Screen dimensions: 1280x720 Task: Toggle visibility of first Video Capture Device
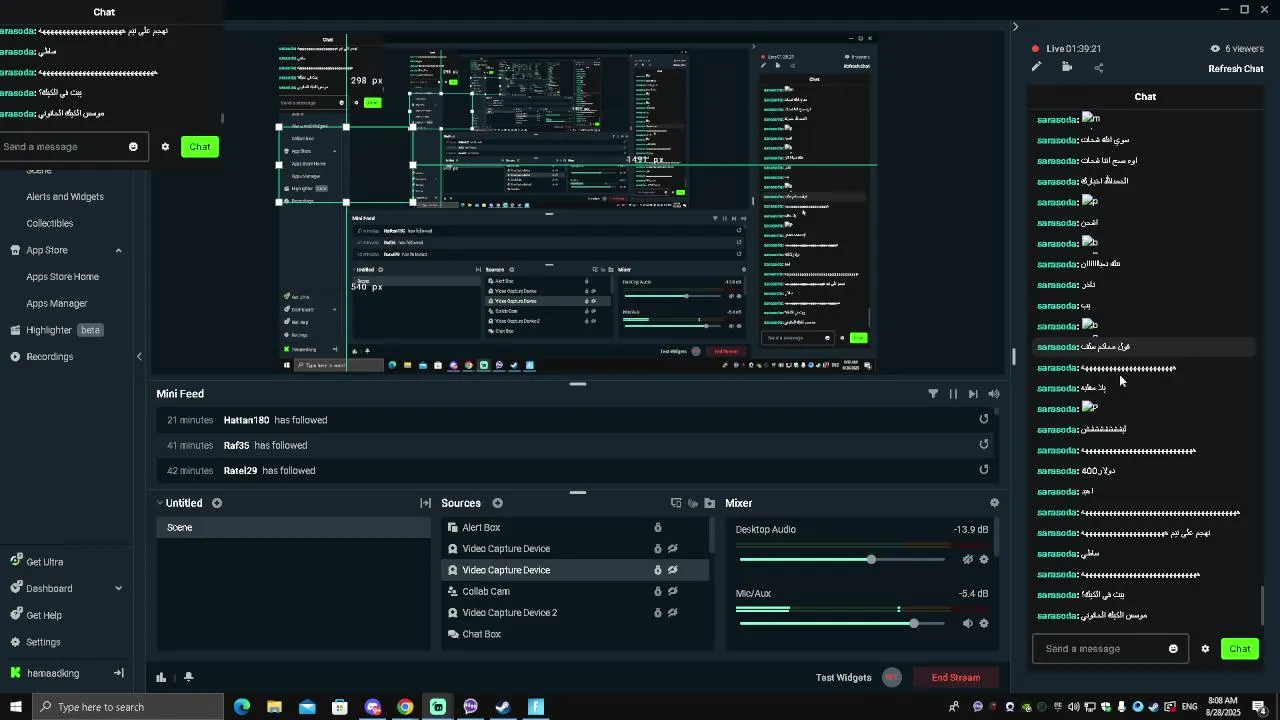click(x=673, y=549)
